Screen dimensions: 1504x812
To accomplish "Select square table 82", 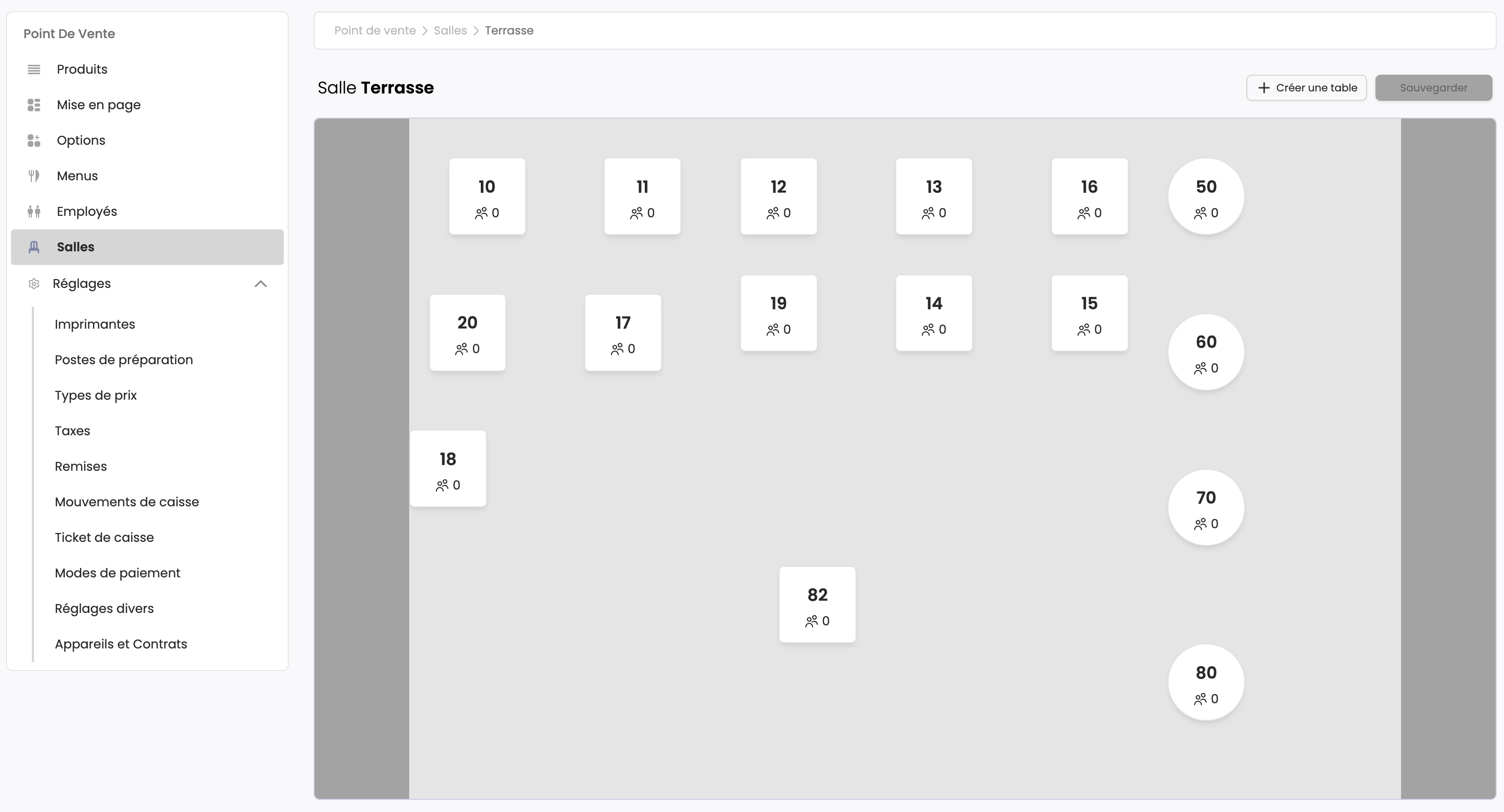I will [817, 605].
